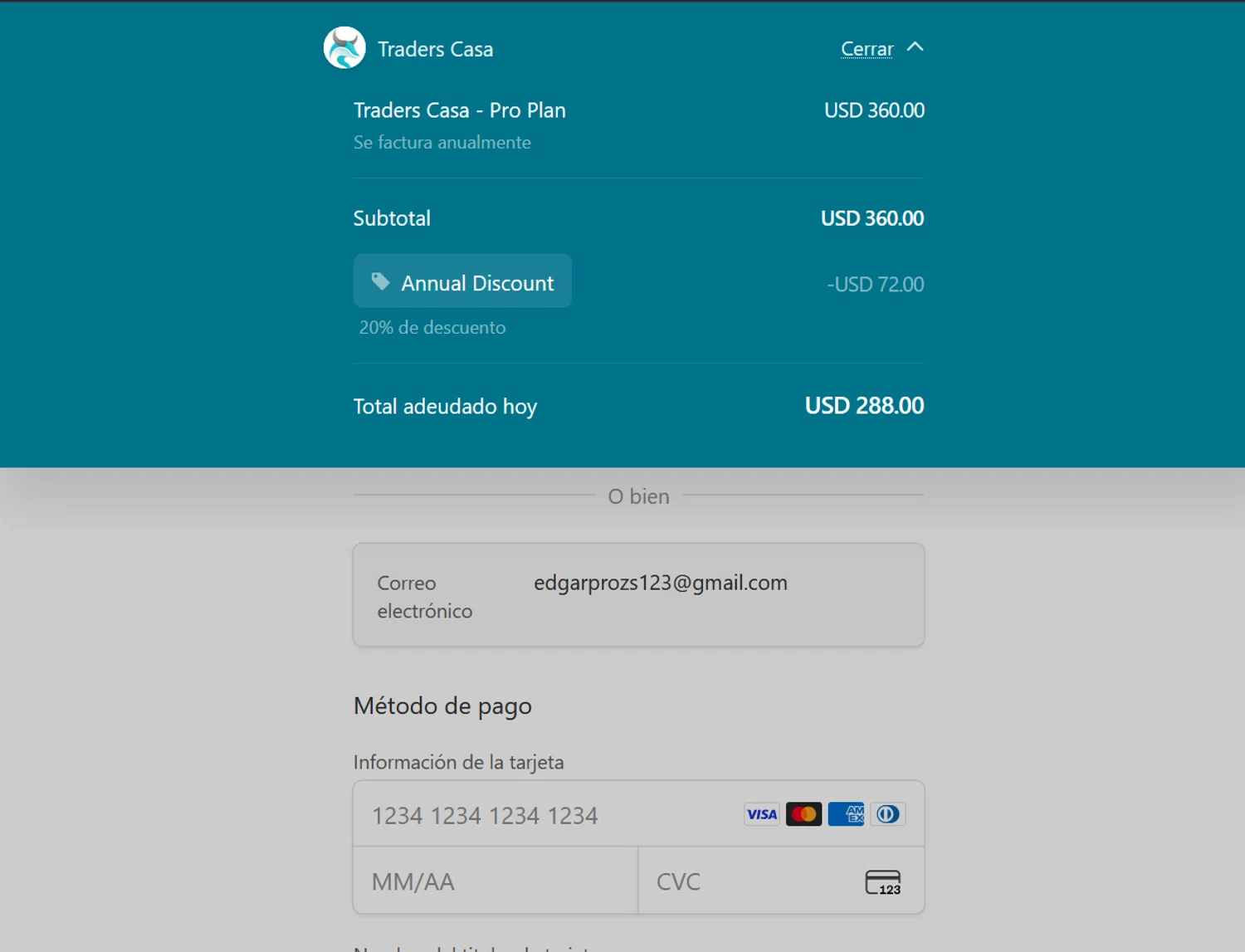Click the American Express card icon

pyautogui.click(x=846, y=814)
